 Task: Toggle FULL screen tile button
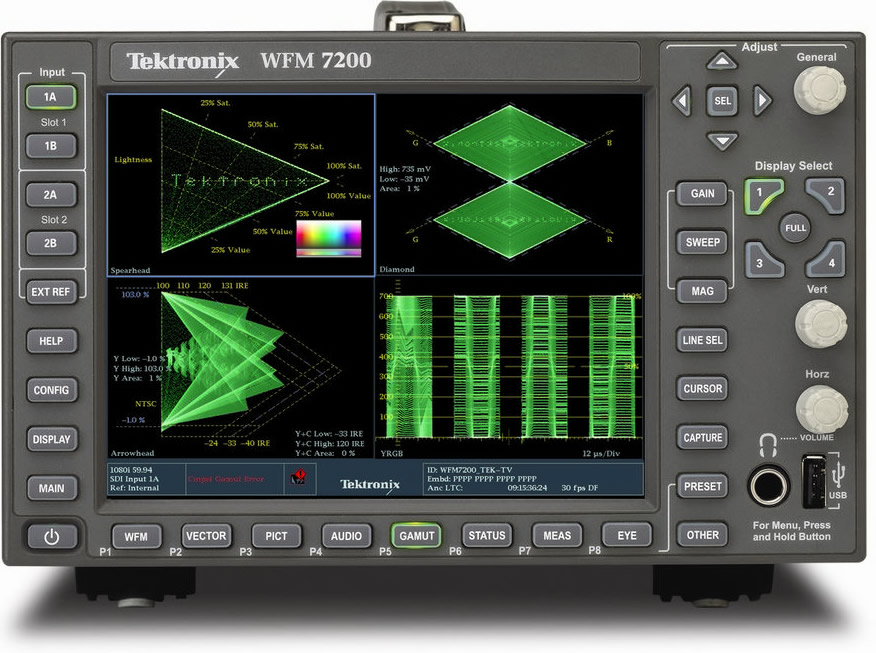tap(795, 228)
